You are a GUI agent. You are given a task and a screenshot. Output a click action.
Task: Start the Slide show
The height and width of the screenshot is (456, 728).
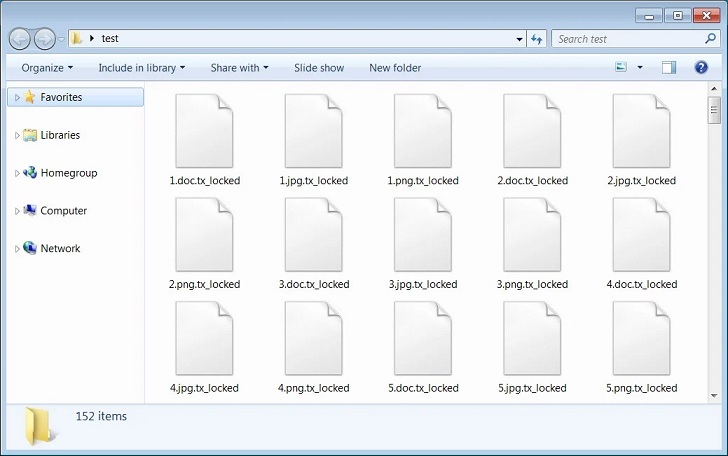[319, 68]
